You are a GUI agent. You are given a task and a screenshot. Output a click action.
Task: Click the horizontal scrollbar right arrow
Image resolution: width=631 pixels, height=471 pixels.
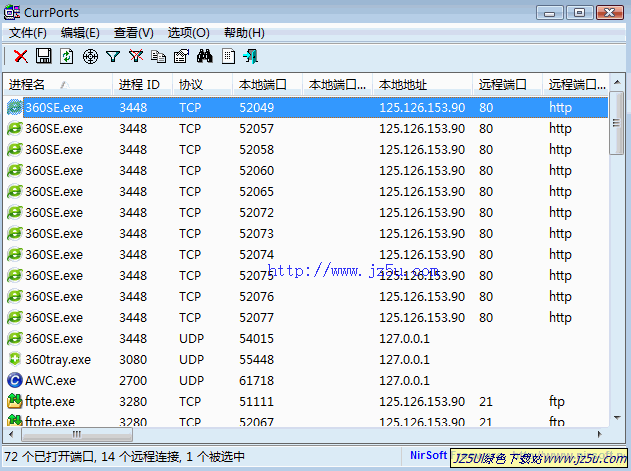click(x=600, y=434)
